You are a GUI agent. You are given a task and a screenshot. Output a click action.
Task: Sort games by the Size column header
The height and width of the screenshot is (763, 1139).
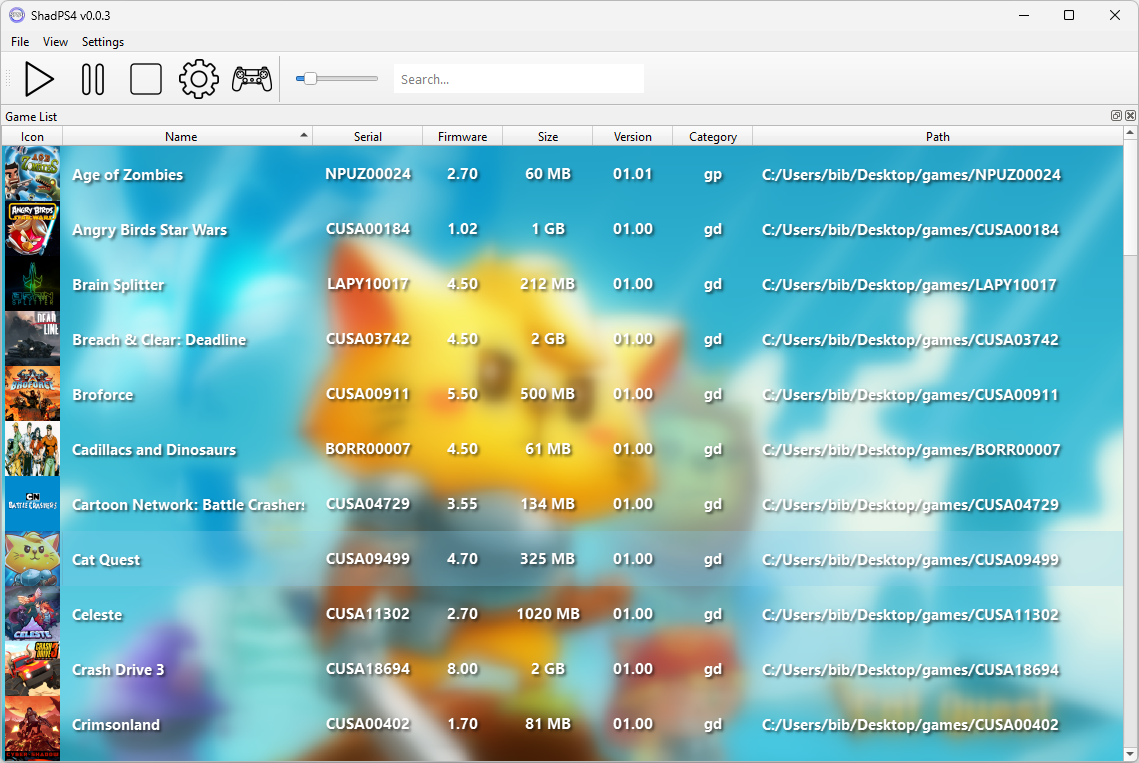pyautogui.click(x=548, y=137)
